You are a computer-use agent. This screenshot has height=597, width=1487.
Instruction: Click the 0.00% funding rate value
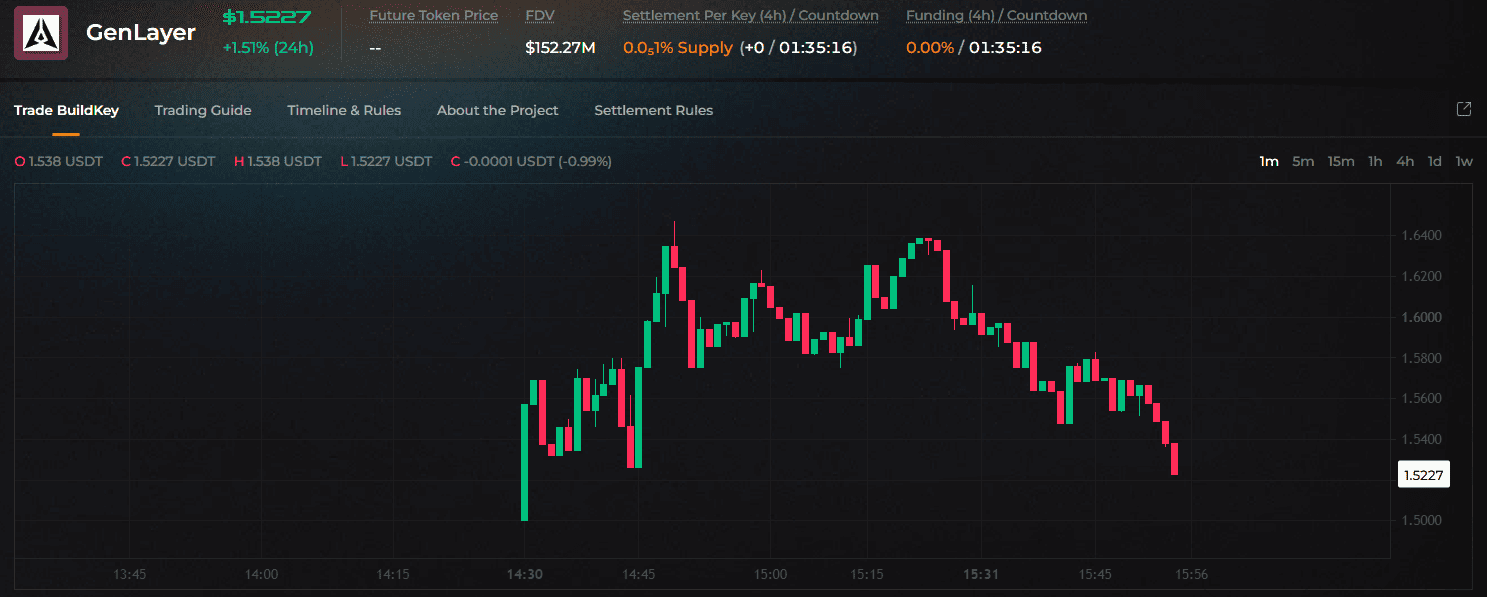tap(930, 47)
